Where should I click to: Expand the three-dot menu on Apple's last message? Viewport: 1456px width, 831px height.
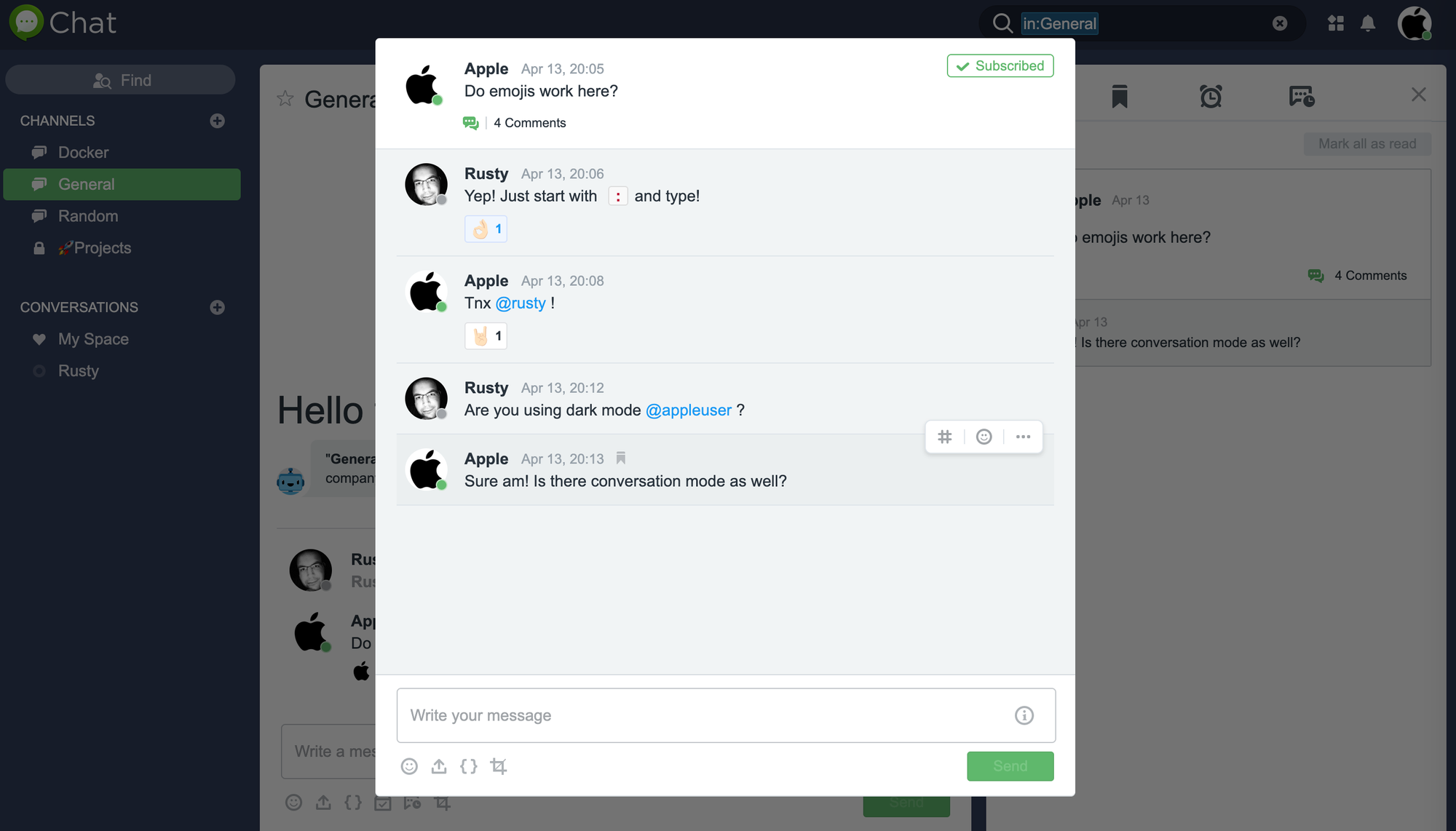click(x=1022, y=437)
